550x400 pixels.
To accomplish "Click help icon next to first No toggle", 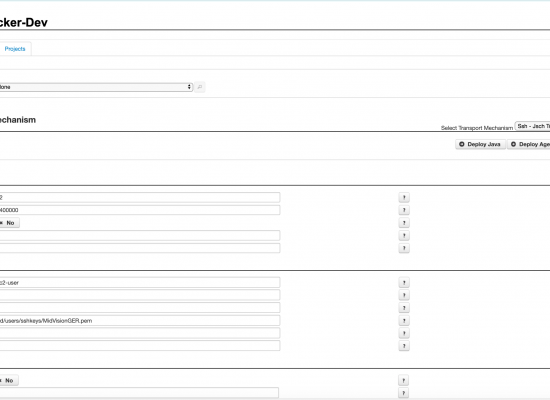I will [x=404, y=223].
